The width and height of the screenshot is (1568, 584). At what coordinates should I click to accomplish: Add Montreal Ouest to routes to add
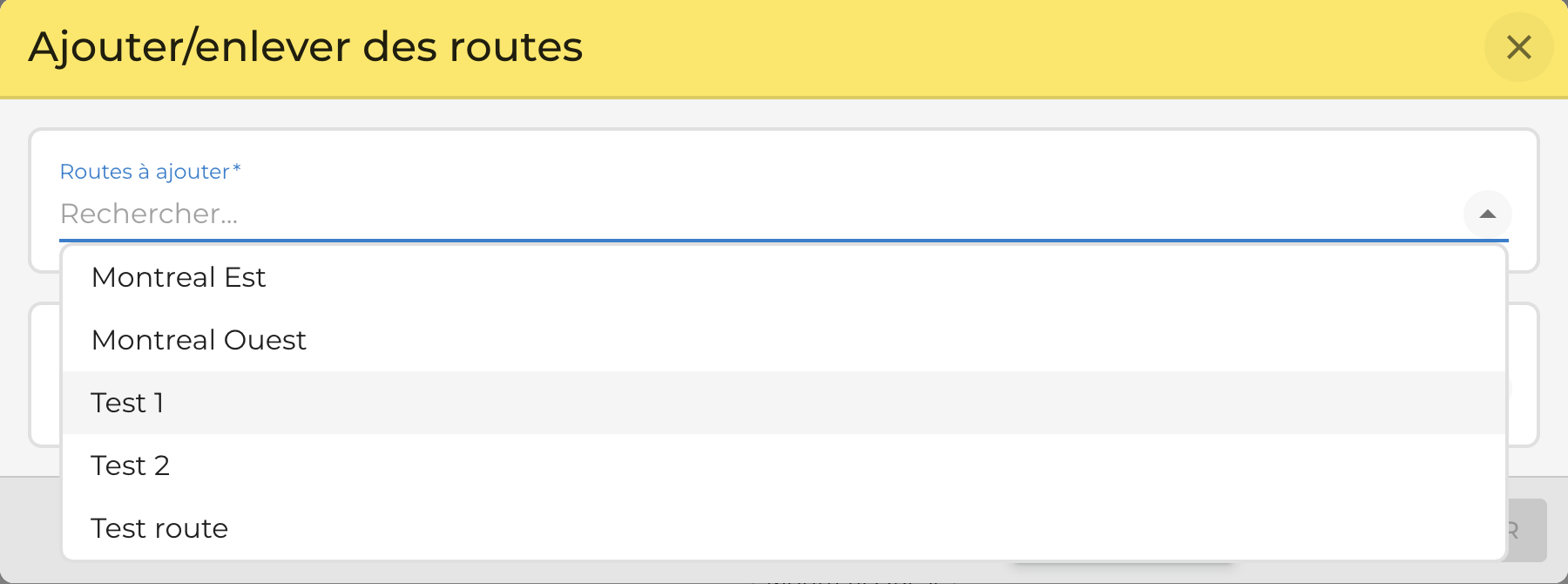784,340
